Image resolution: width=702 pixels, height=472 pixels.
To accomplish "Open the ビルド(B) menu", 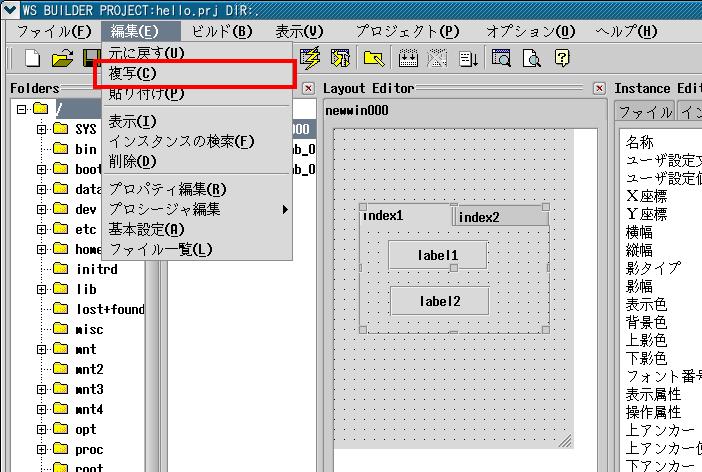I will click(x=222, y=31).
